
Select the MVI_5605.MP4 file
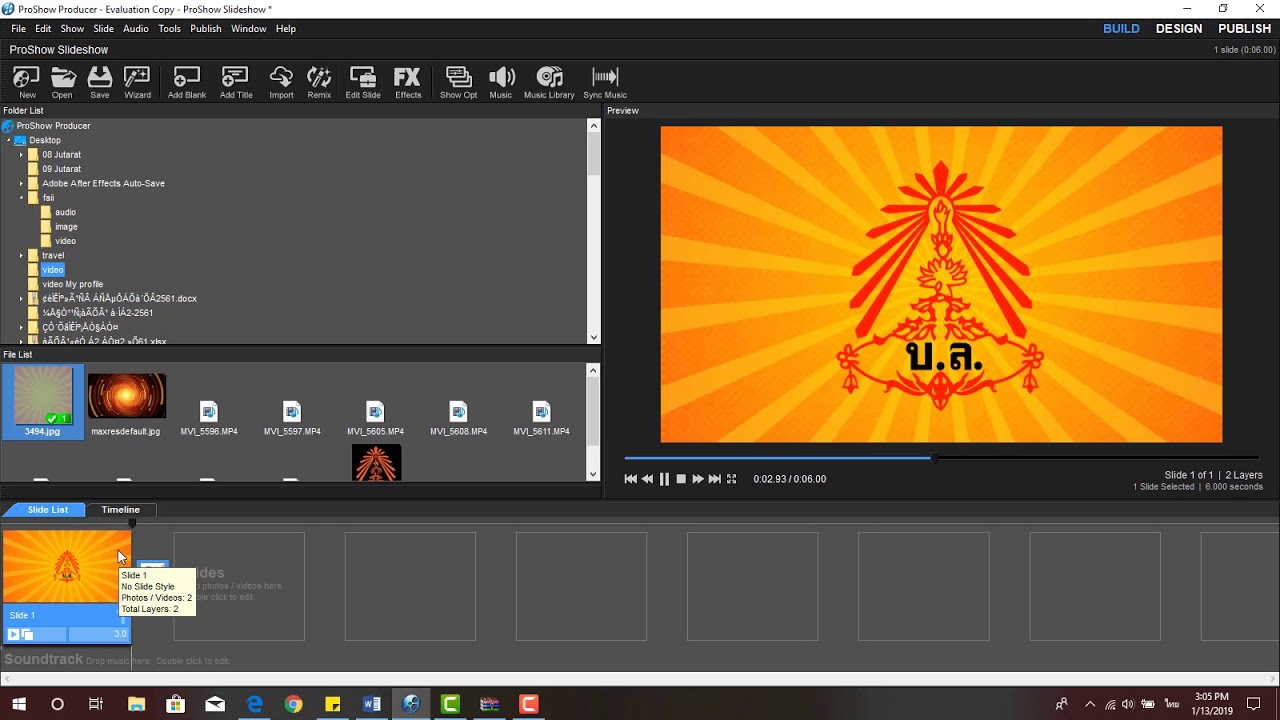[375, 418]
